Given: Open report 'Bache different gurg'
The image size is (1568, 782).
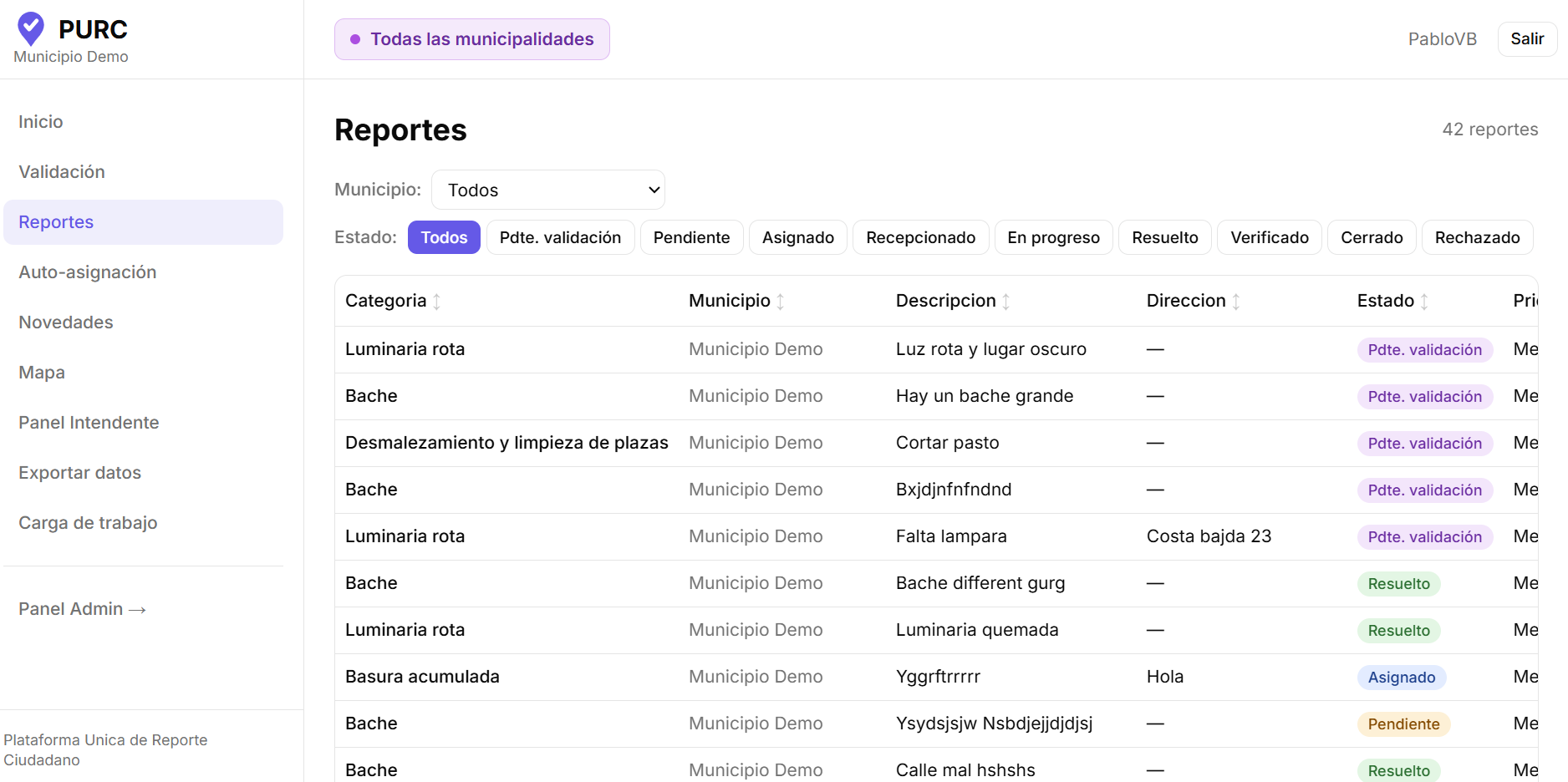Looking at the screenshot, I should (980, 583).
